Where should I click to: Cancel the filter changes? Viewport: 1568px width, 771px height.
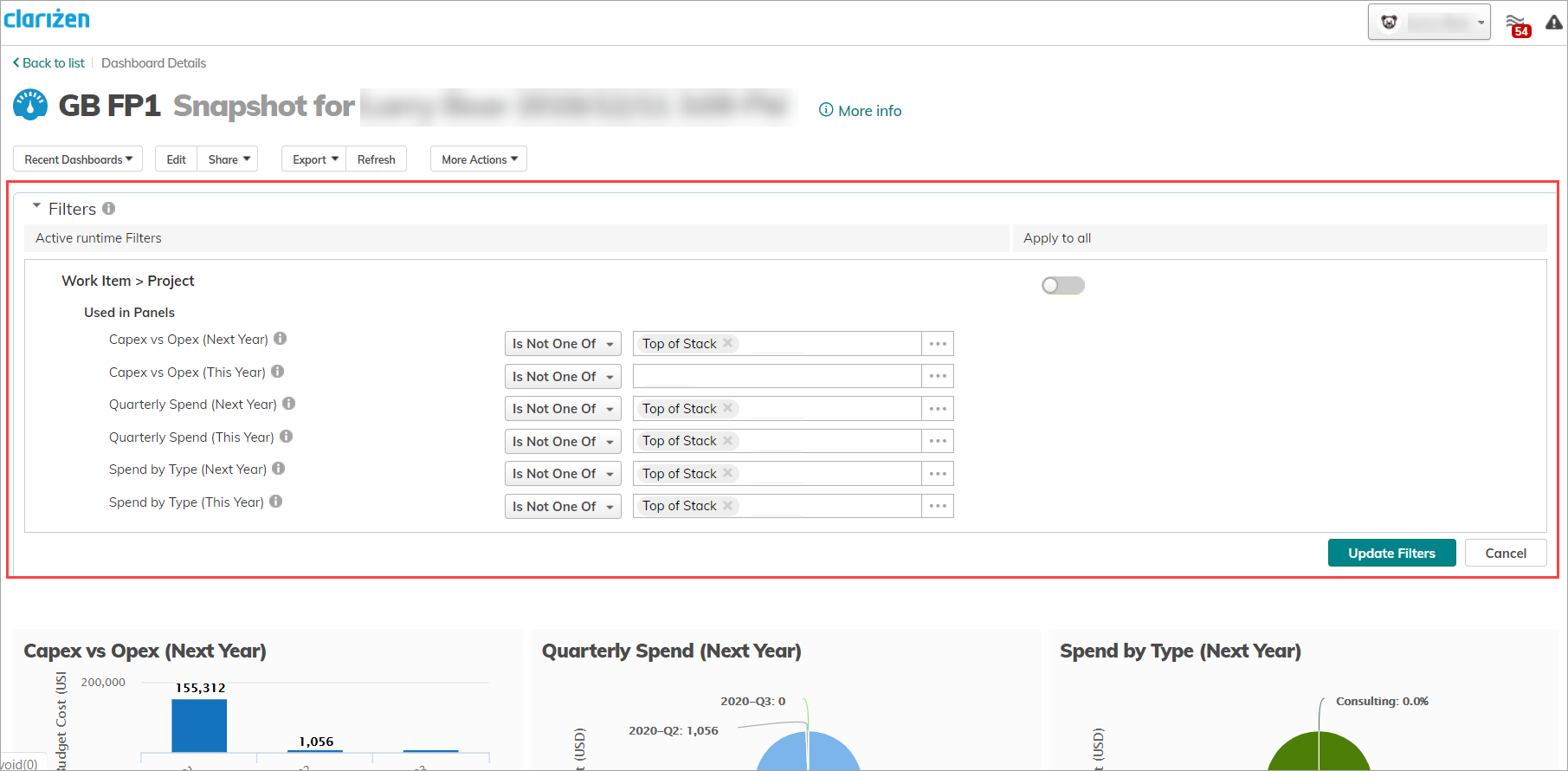click(1506, 553)
